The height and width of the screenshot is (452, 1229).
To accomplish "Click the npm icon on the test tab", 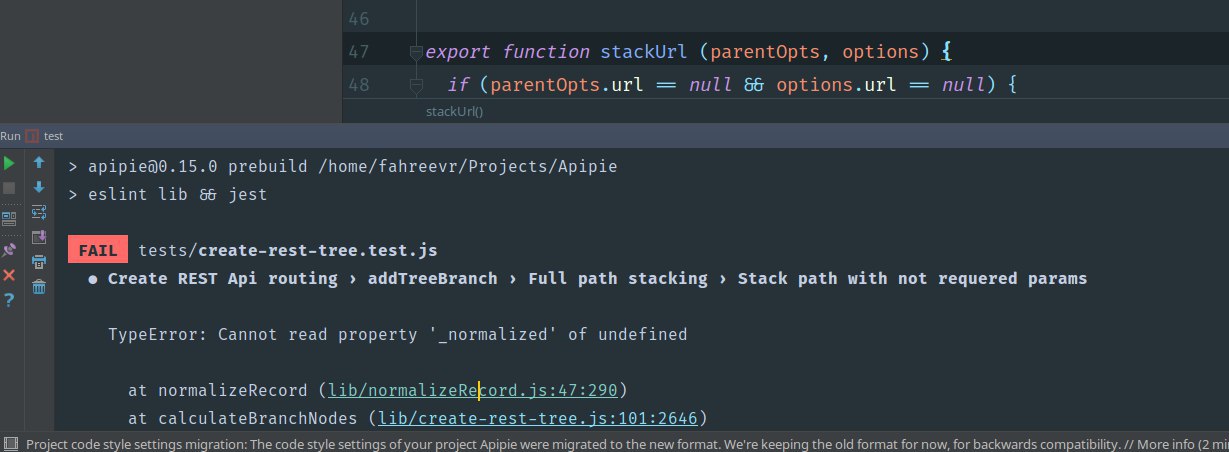I will 32,136.
